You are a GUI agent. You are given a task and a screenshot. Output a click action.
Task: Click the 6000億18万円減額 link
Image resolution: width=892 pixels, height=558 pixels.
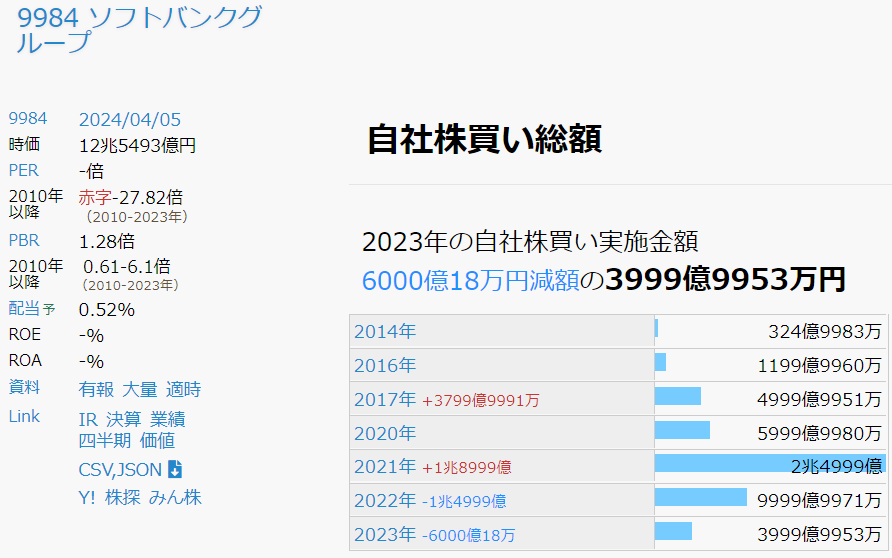click(x=470, y=280)
